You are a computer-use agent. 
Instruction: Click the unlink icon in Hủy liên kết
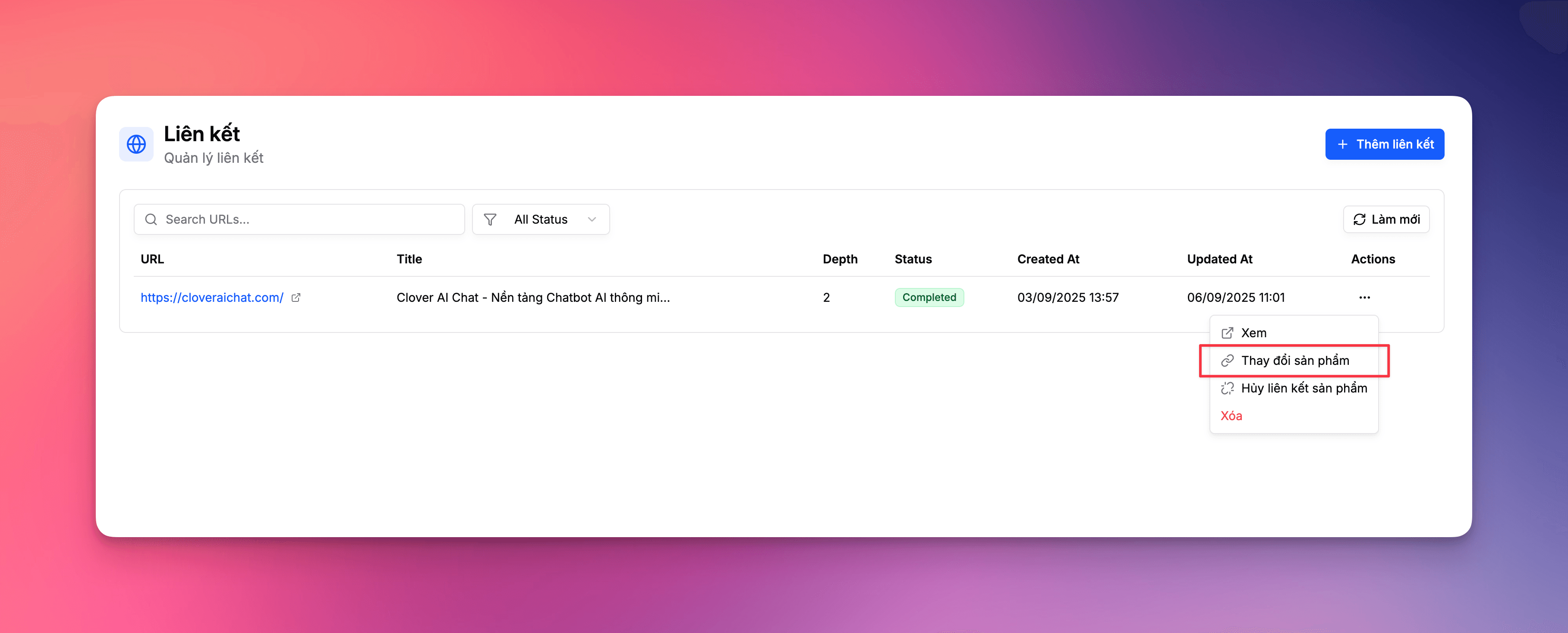[x=1227, y=388]
